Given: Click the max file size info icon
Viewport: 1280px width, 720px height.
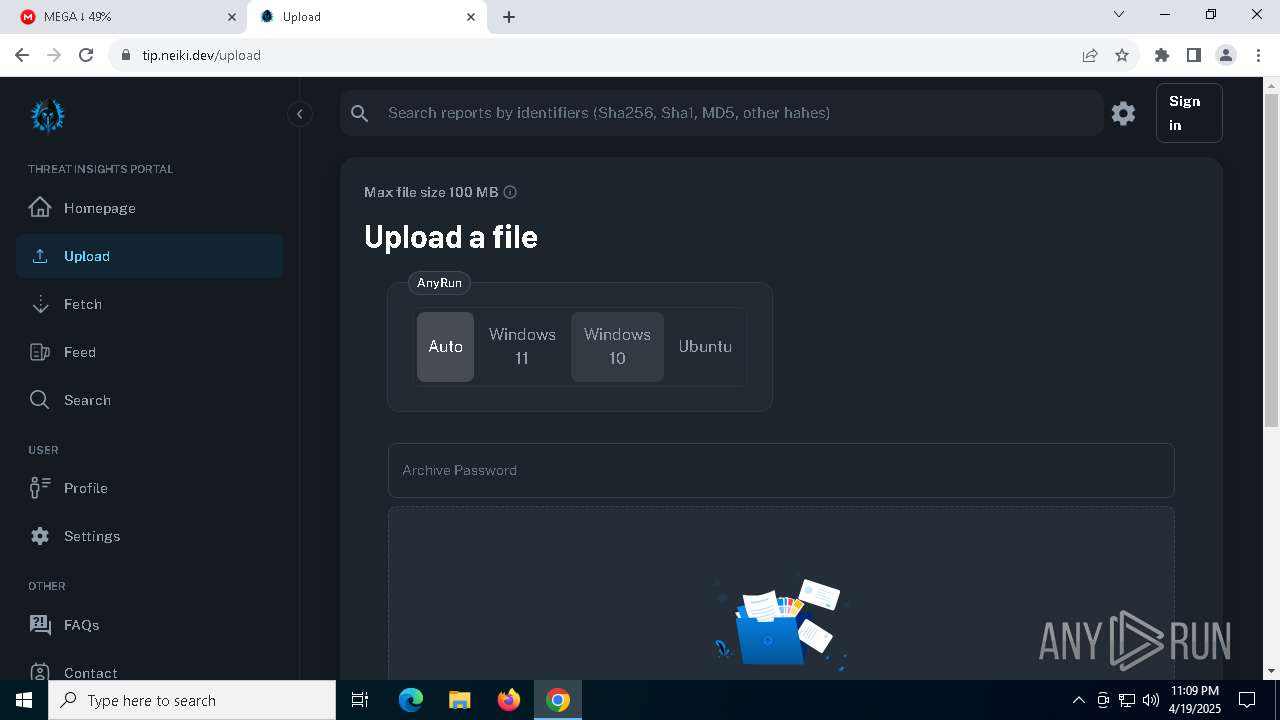Looking at the screenshot, I should point(510,192).
